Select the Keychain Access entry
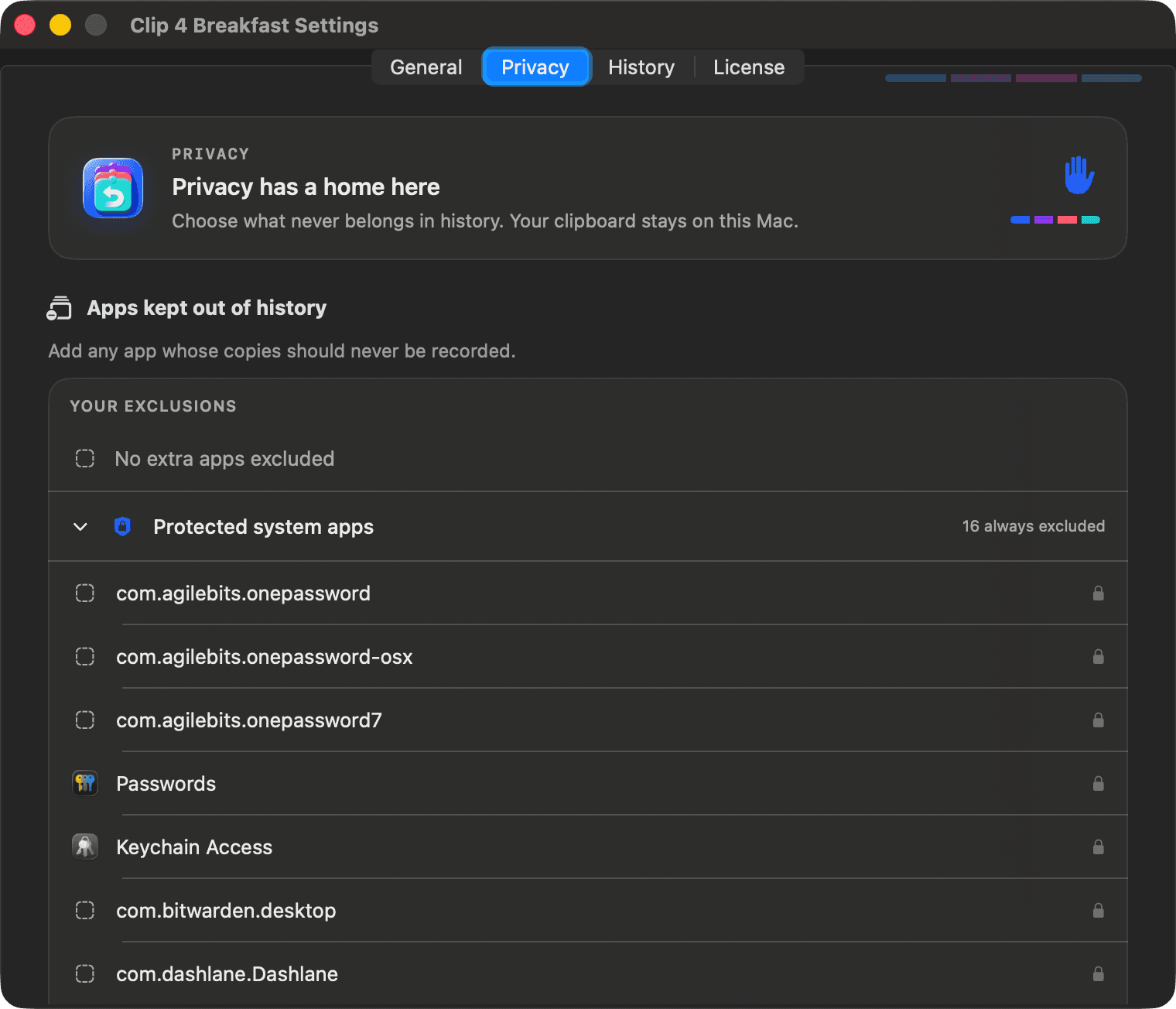 [x=588, y=847]
